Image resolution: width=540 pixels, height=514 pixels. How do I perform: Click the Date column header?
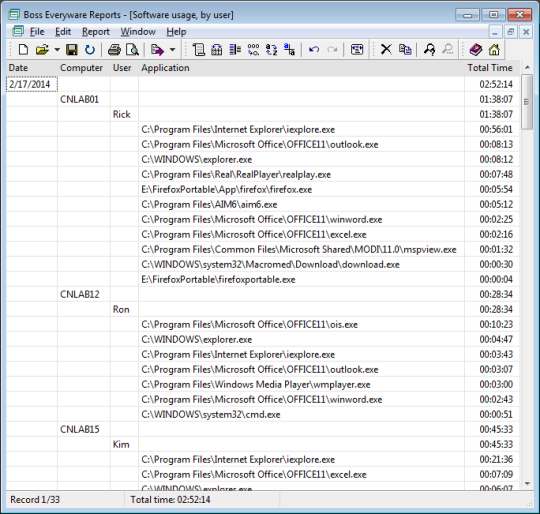(x=32, y=68)
